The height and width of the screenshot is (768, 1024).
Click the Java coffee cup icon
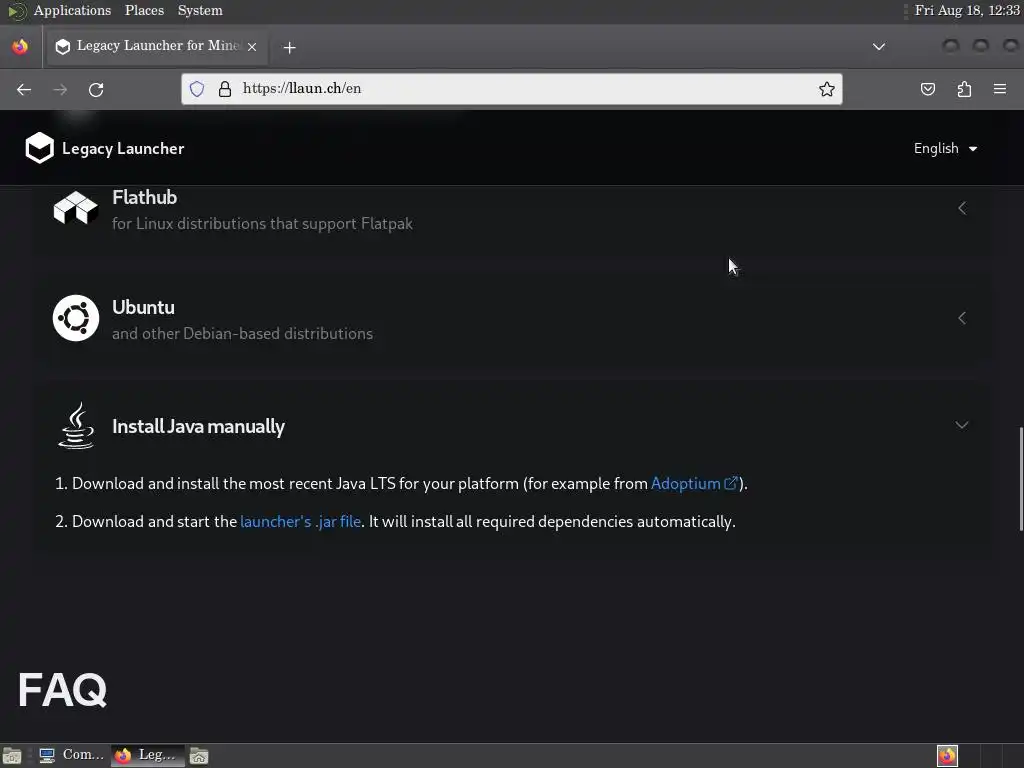(76, 425)
